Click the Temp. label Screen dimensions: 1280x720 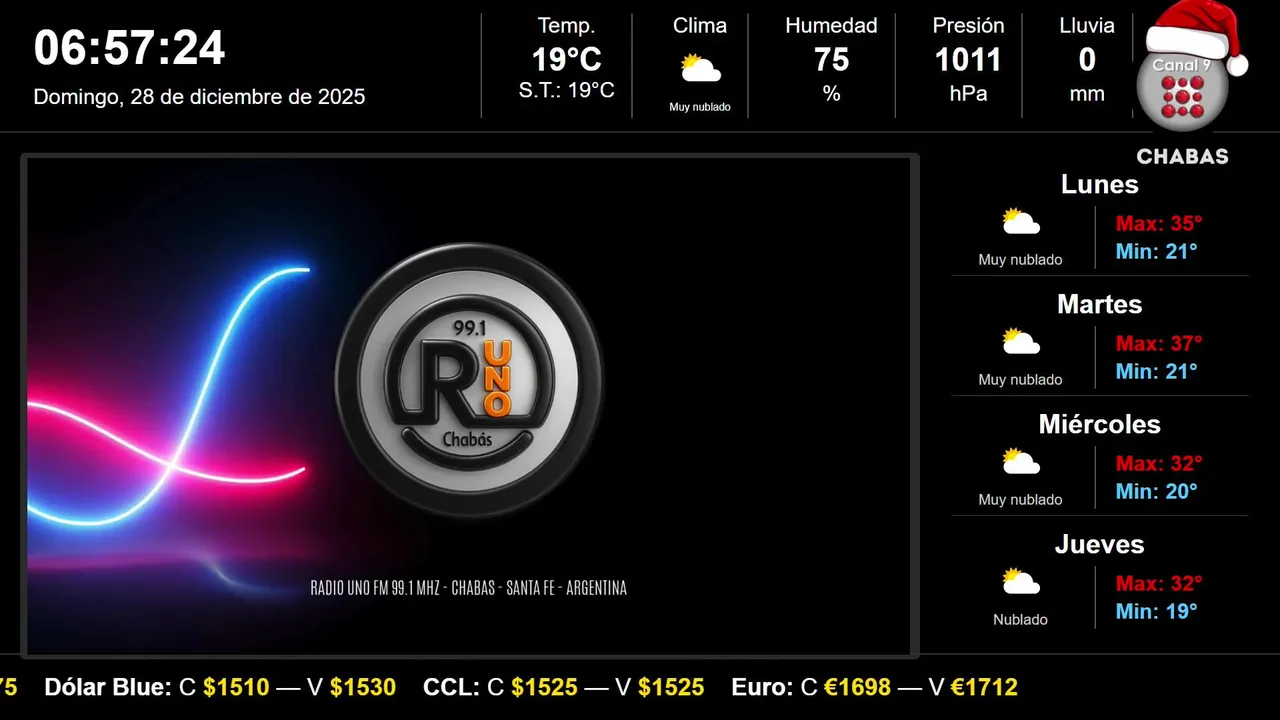(x=566, y=26)
